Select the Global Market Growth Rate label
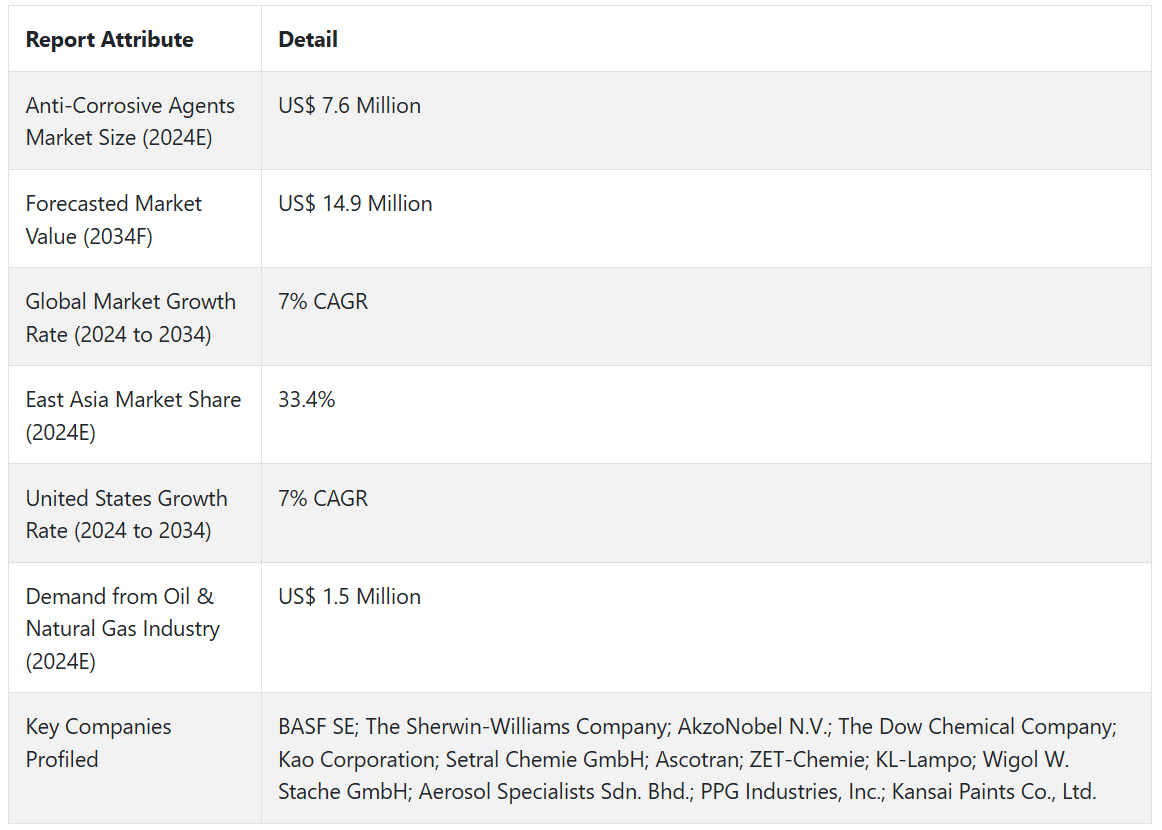The height and width of the screenshot is (830, 1162). point(130,317)
